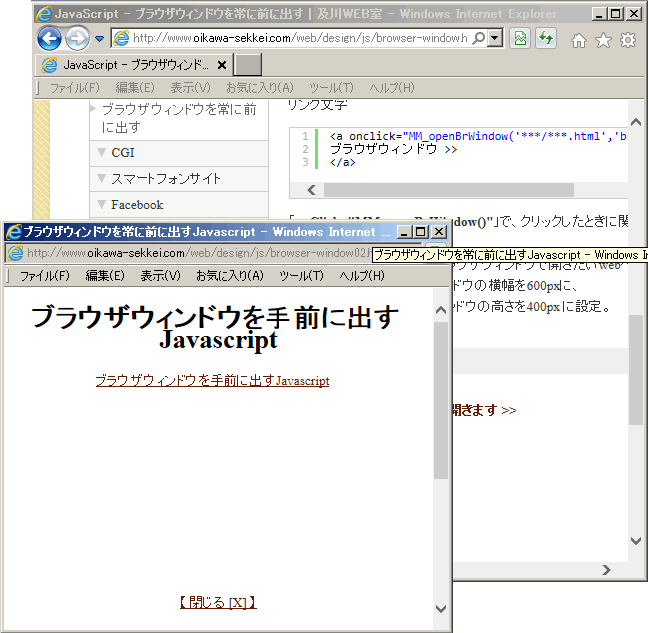The width and height of the screenshot is (648, 633).
Task: Click the main page vertical scrollbar thumb
Action: pos(636,370)
